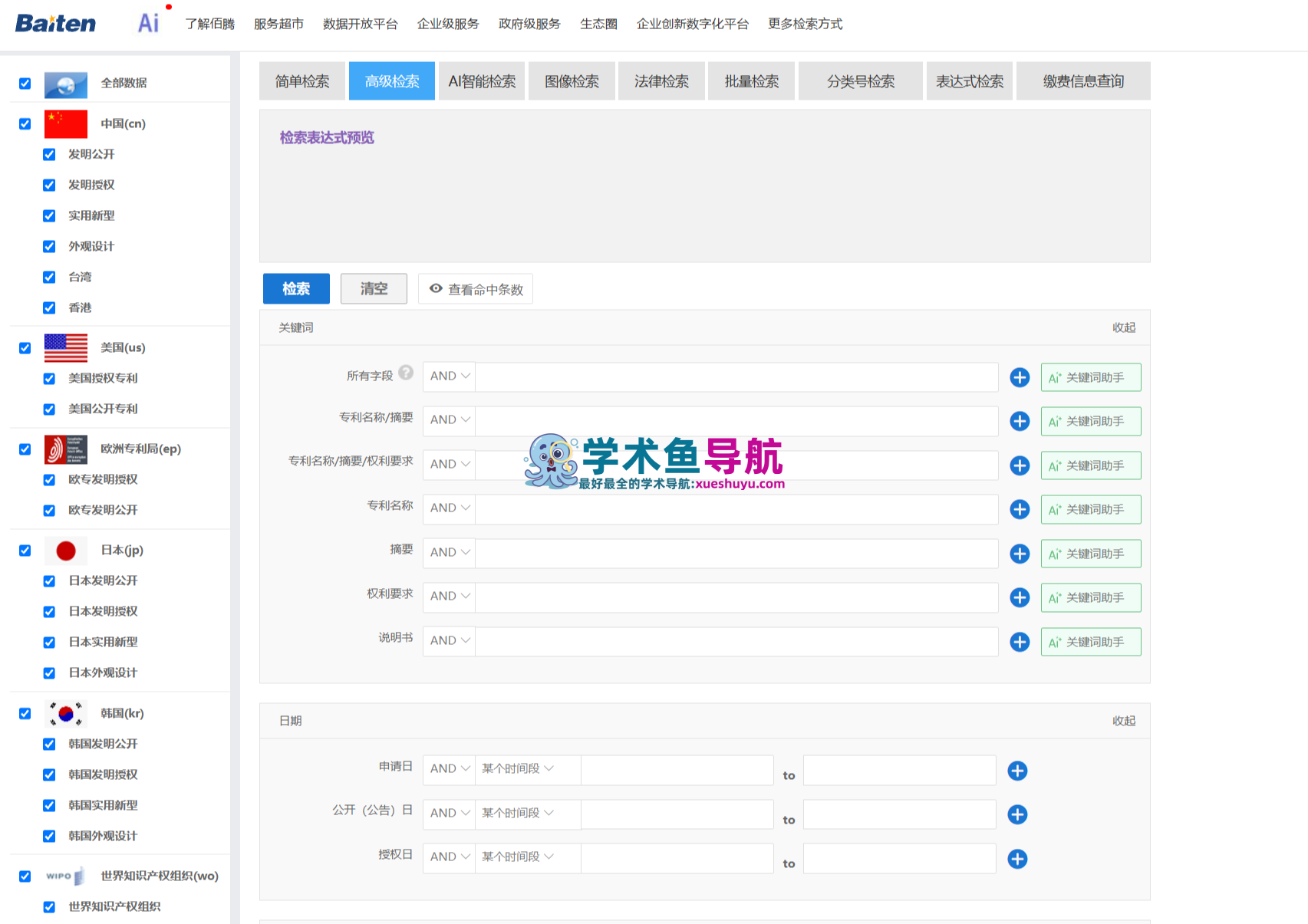Click the plus icon in 说明书 row
The image size is (1308, 924).
tap(1020, 642)
